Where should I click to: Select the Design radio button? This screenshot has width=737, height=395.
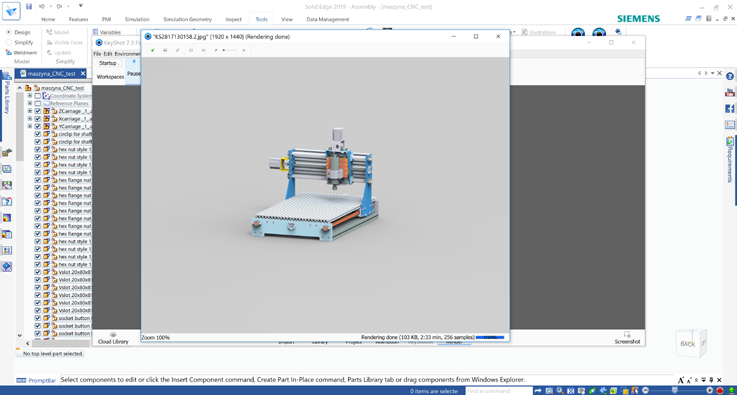point(8,32)
